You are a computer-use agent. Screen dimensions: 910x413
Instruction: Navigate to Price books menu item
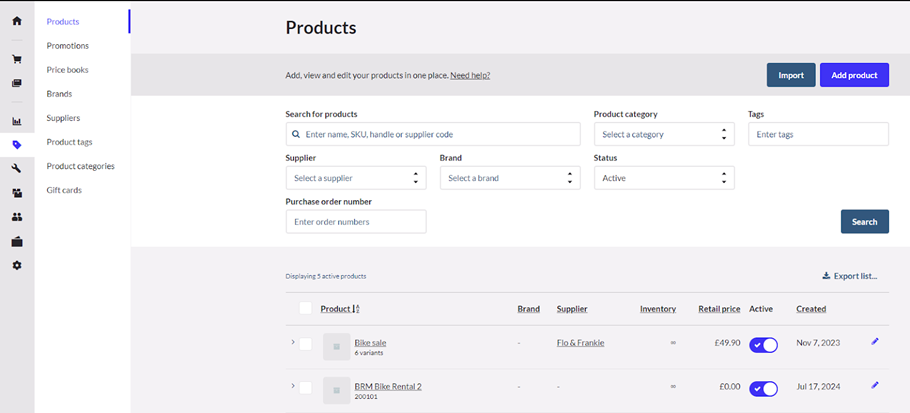(x=67, y=70)
